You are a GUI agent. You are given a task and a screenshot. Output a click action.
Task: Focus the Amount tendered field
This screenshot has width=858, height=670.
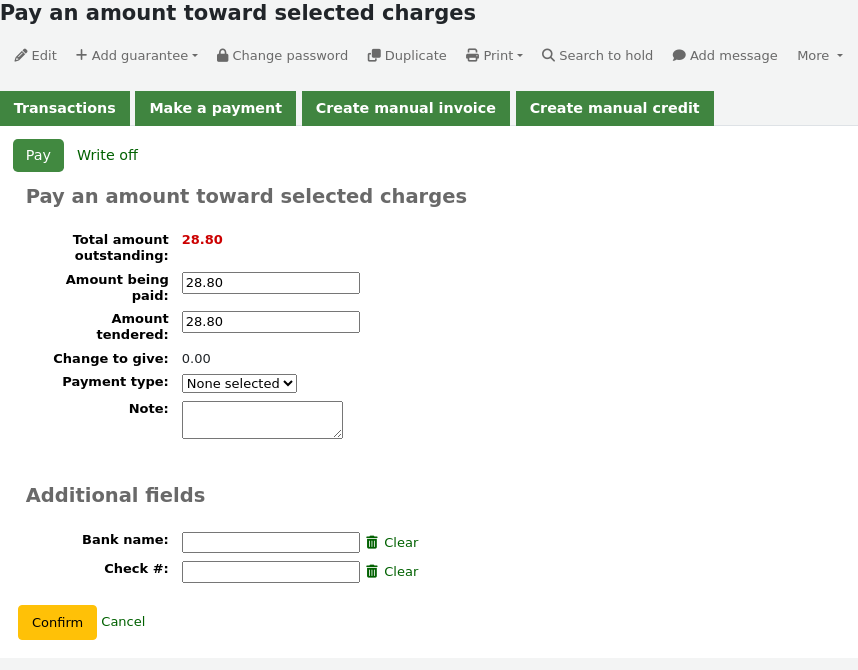point(271,322)
